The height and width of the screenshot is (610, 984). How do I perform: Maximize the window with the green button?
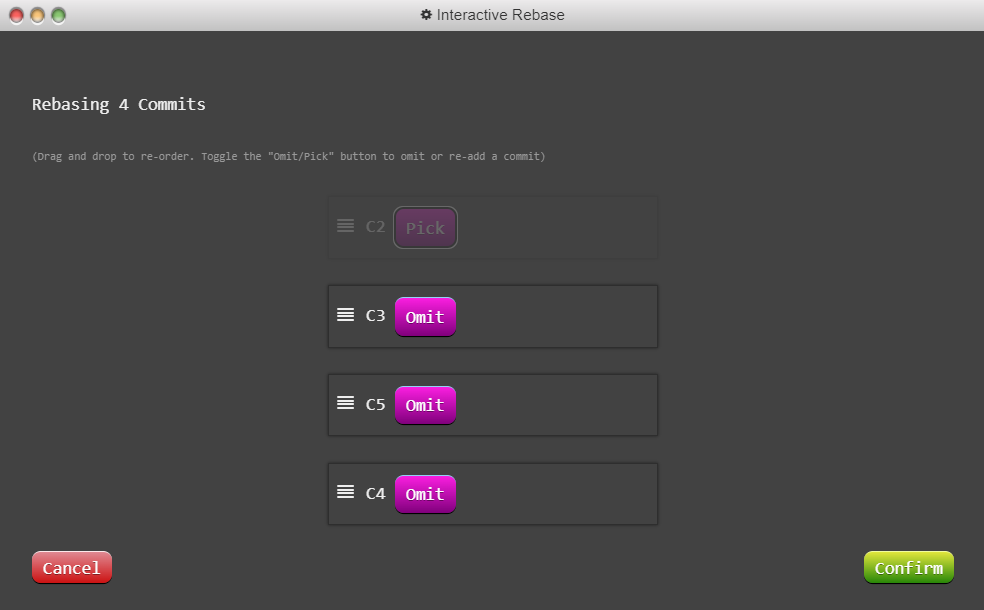tap(58, 15)
